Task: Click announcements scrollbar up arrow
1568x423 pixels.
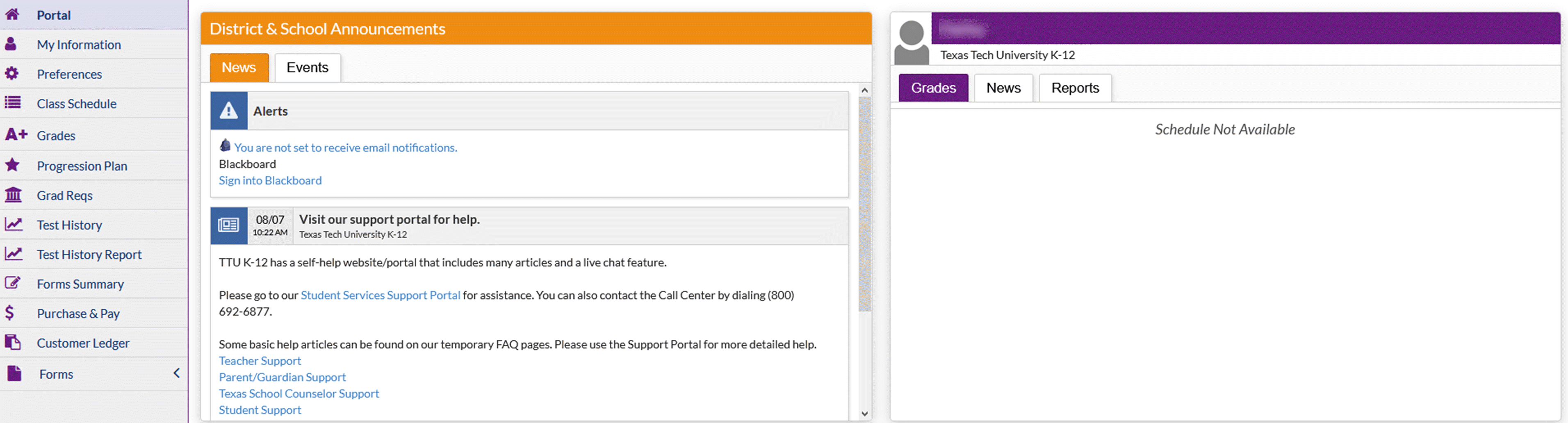Action: [864, 90]
